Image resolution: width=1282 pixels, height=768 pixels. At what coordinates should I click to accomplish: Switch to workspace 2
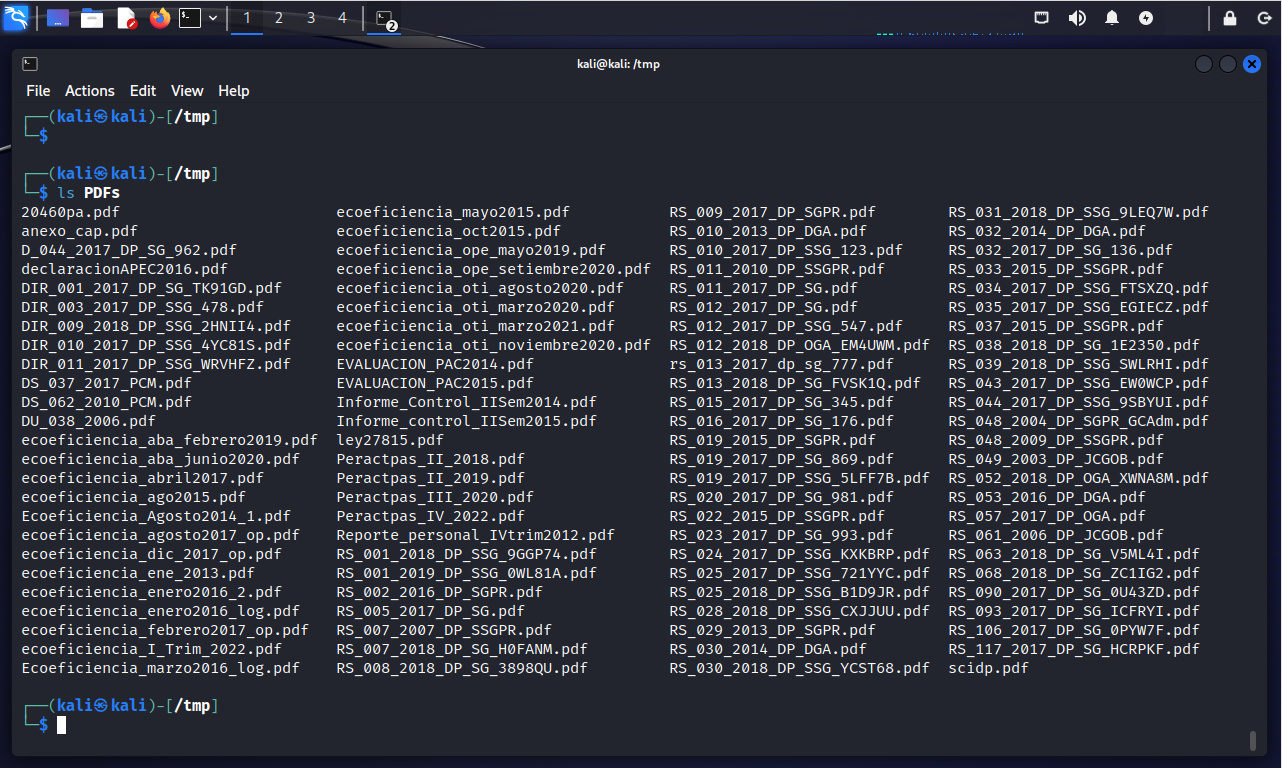pyautogui.click(x=279, y=18)
